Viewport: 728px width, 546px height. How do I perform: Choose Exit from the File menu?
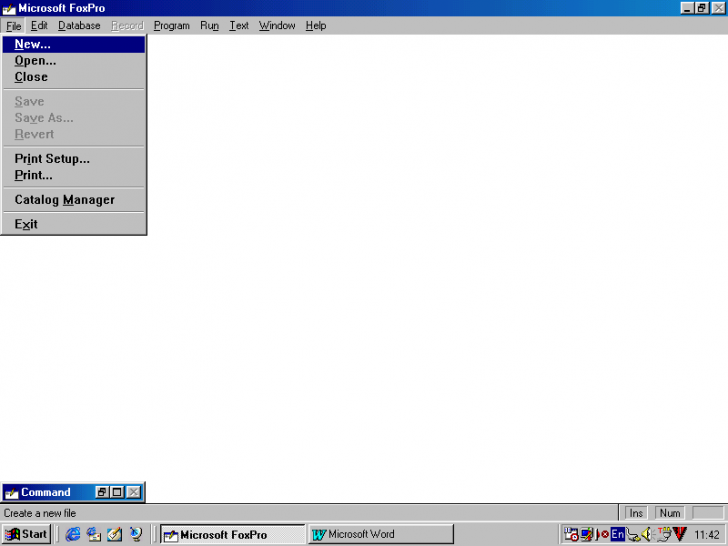[x=26, y=224]
